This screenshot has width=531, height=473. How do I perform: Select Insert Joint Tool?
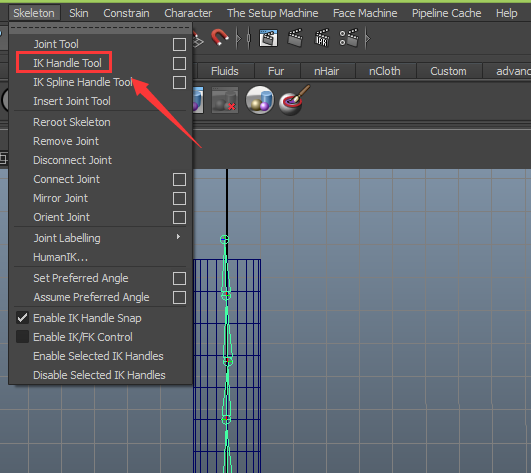(x=72, y=101)
